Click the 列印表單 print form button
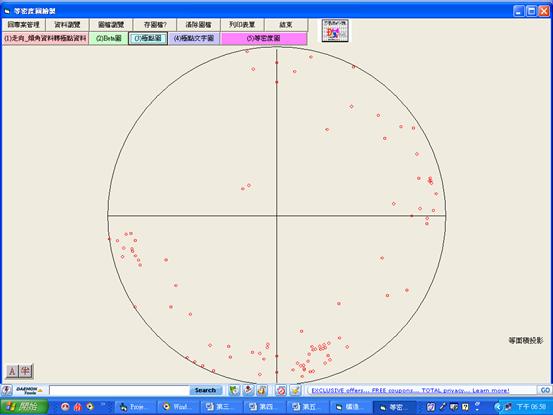553x415 pixels. pos(242,25)
